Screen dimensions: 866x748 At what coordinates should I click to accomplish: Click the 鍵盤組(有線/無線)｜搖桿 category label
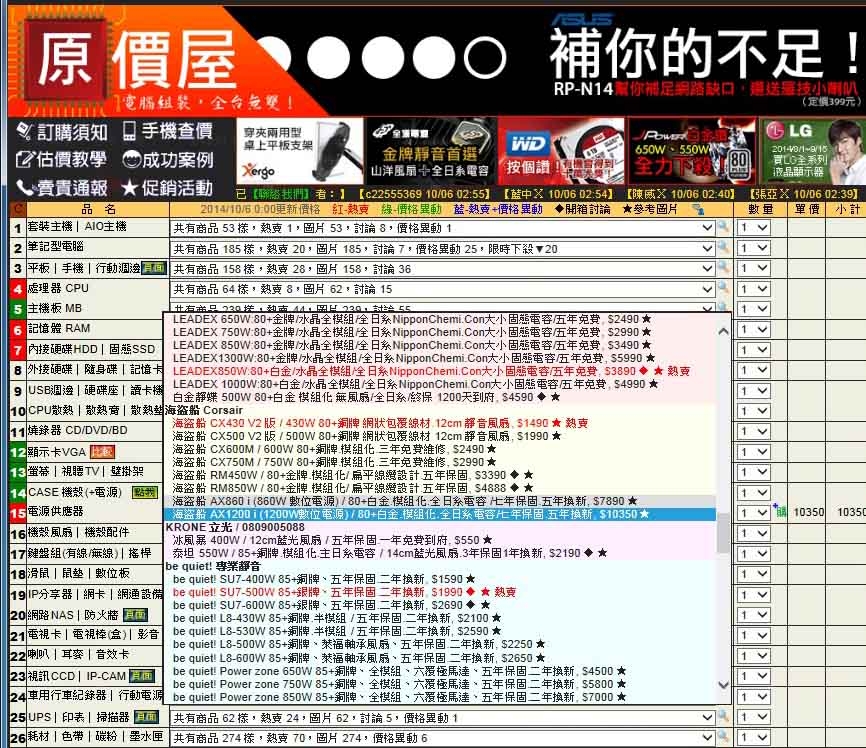[x=89, y=553]
